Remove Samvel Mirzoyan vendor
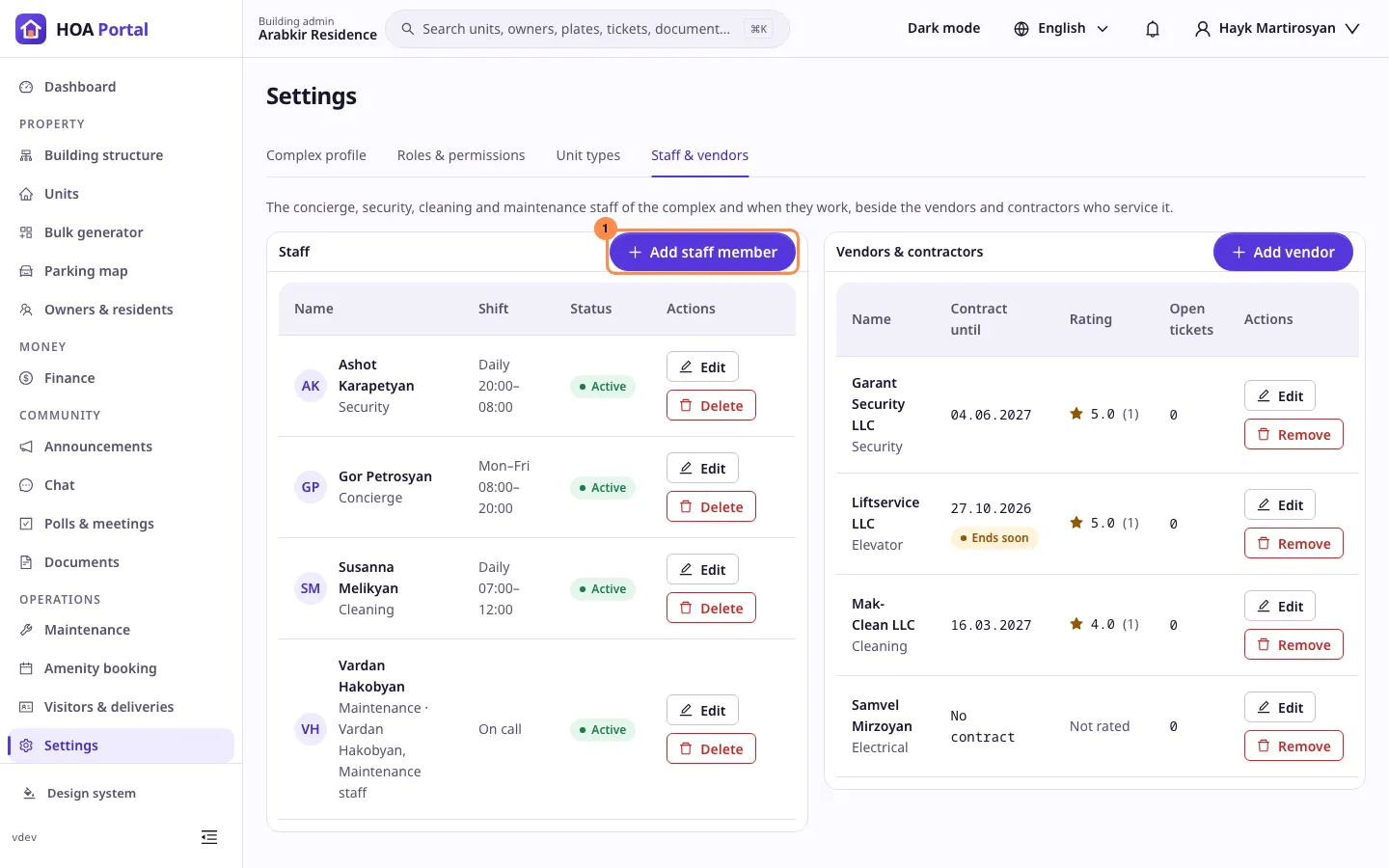Viewport: 1389px width, 868px height. 1294,746
